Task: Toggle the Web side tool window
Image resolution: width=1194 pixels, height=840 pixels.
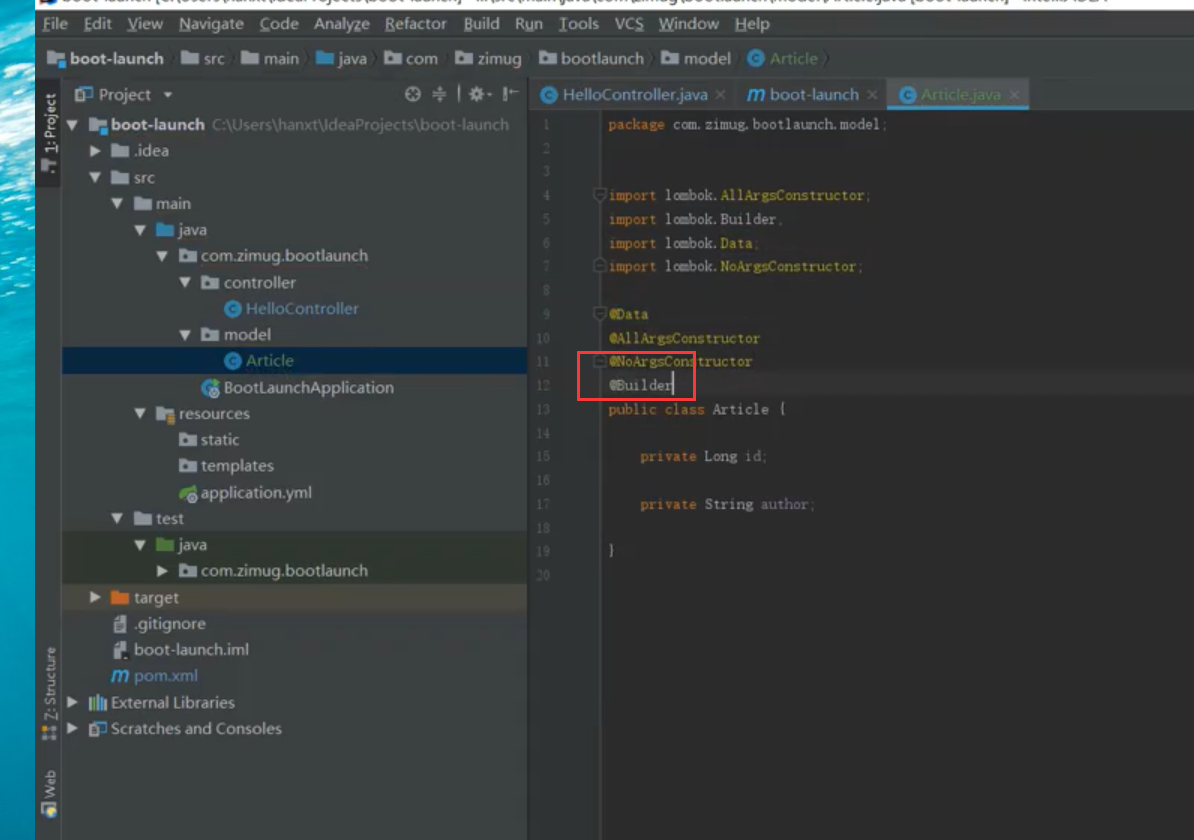Action: pos(49,793)
